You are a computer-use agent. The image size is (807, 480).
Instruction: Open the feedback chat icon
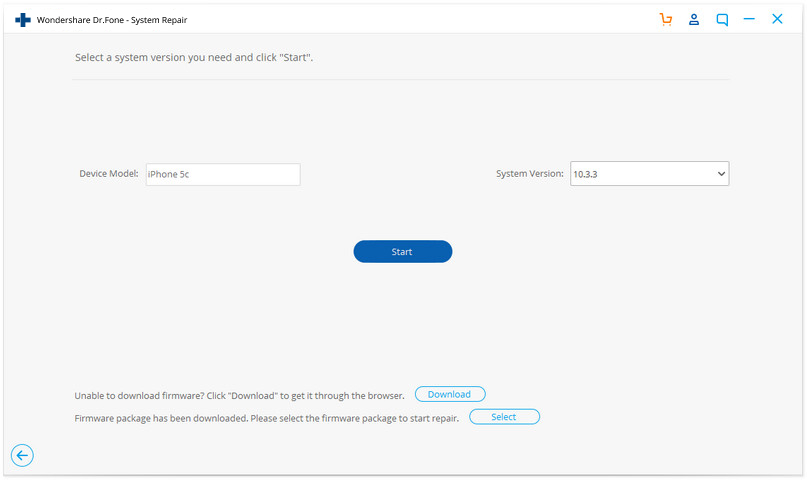pos(722,19)
